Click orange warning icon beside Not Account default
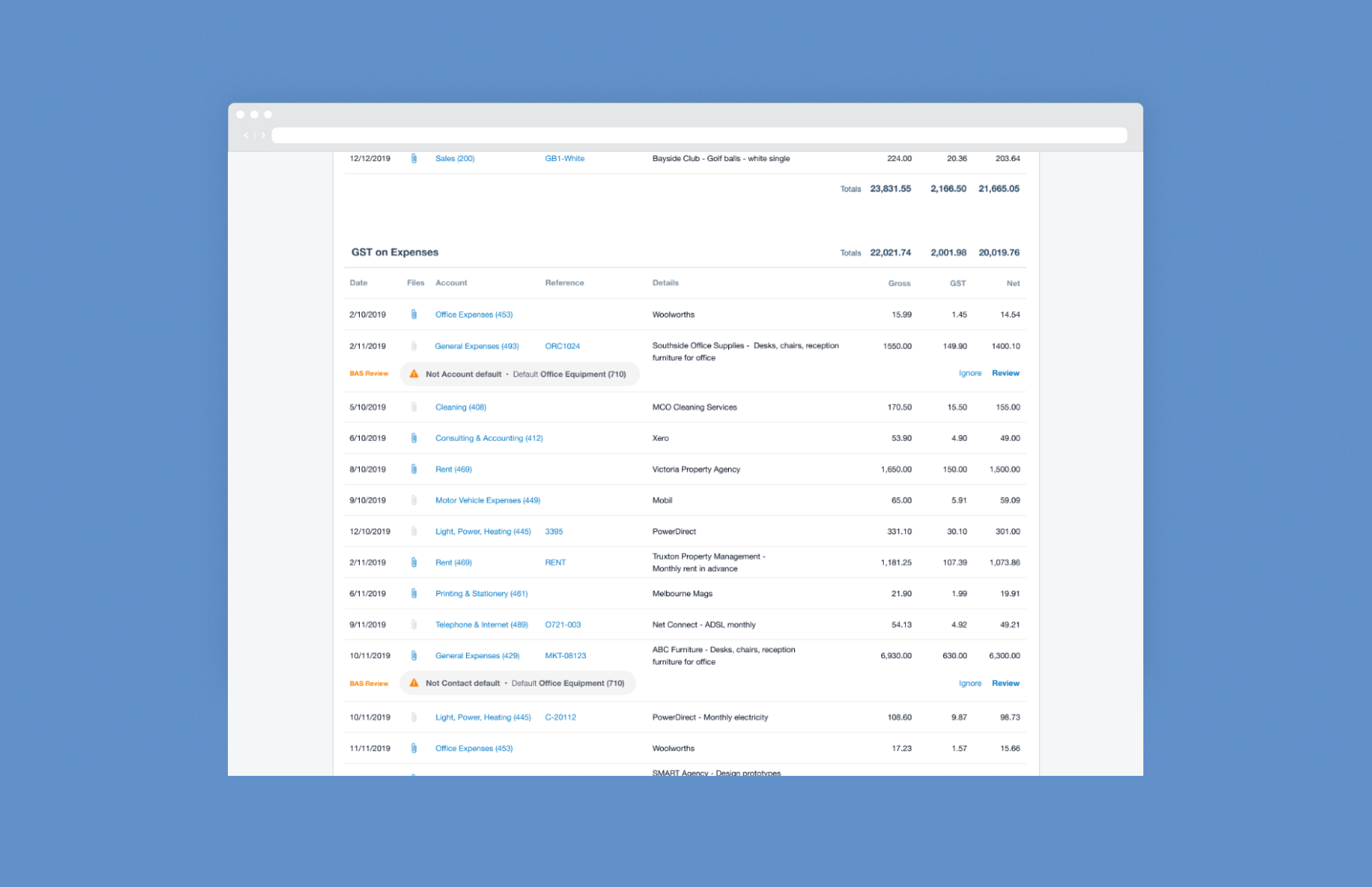 tap(414, 374)
